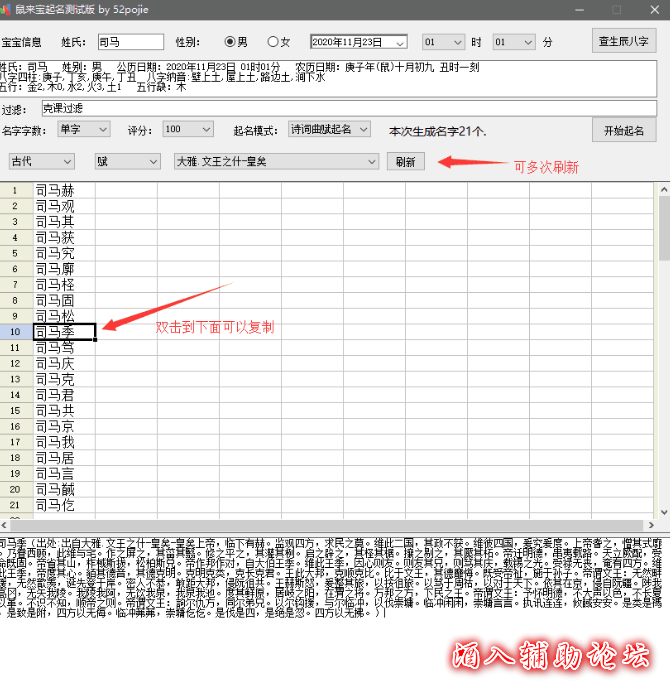The height and width of the screenshot is (688, 670).
Task: Open the 赋 genre dropdown
Action: [x=128, y=161]
